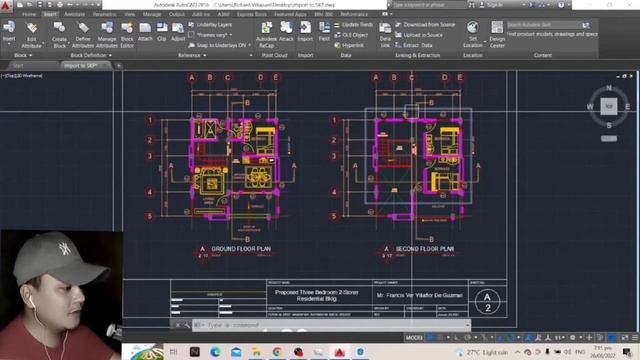Viewport: 640px width, 360px height.
Task: Open the weather widget on taskbar
Action: point(482,352)
